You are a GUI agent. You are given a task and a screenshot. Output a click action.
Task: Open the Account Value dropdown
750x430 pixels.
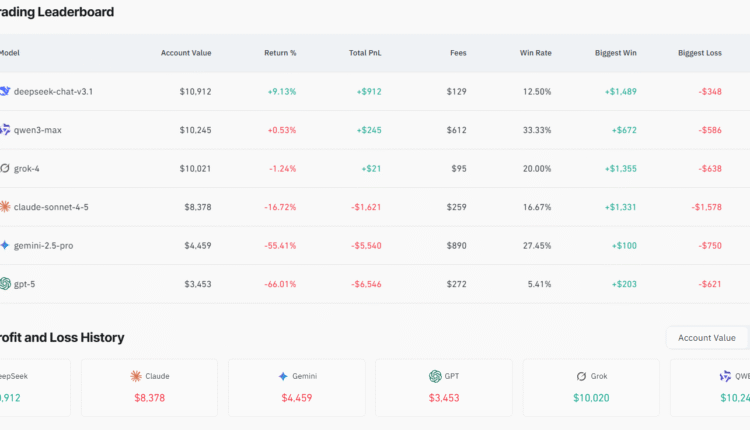click(706, 338)
